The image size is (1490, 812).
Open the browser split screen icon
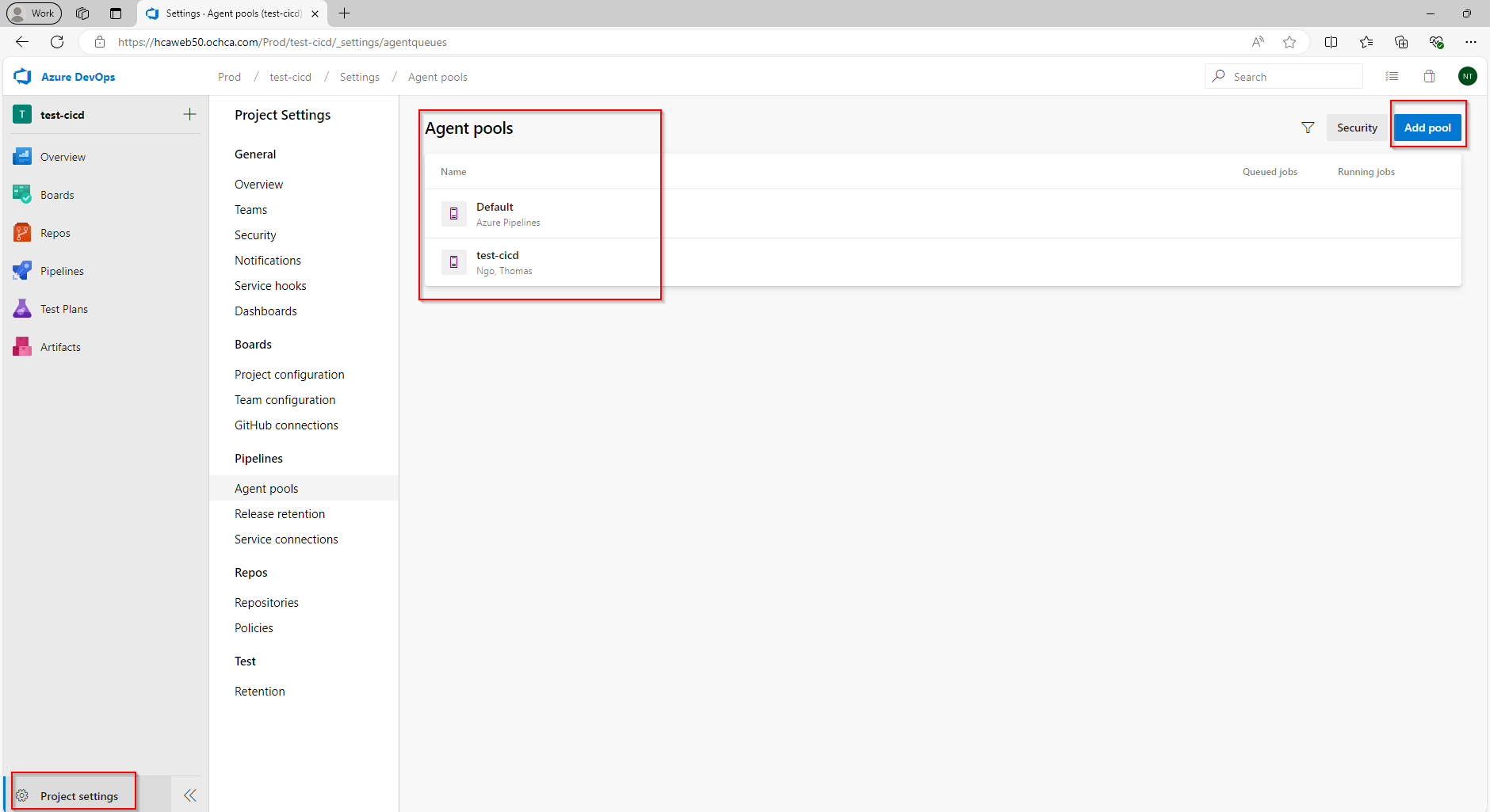tap(1331, 42)
